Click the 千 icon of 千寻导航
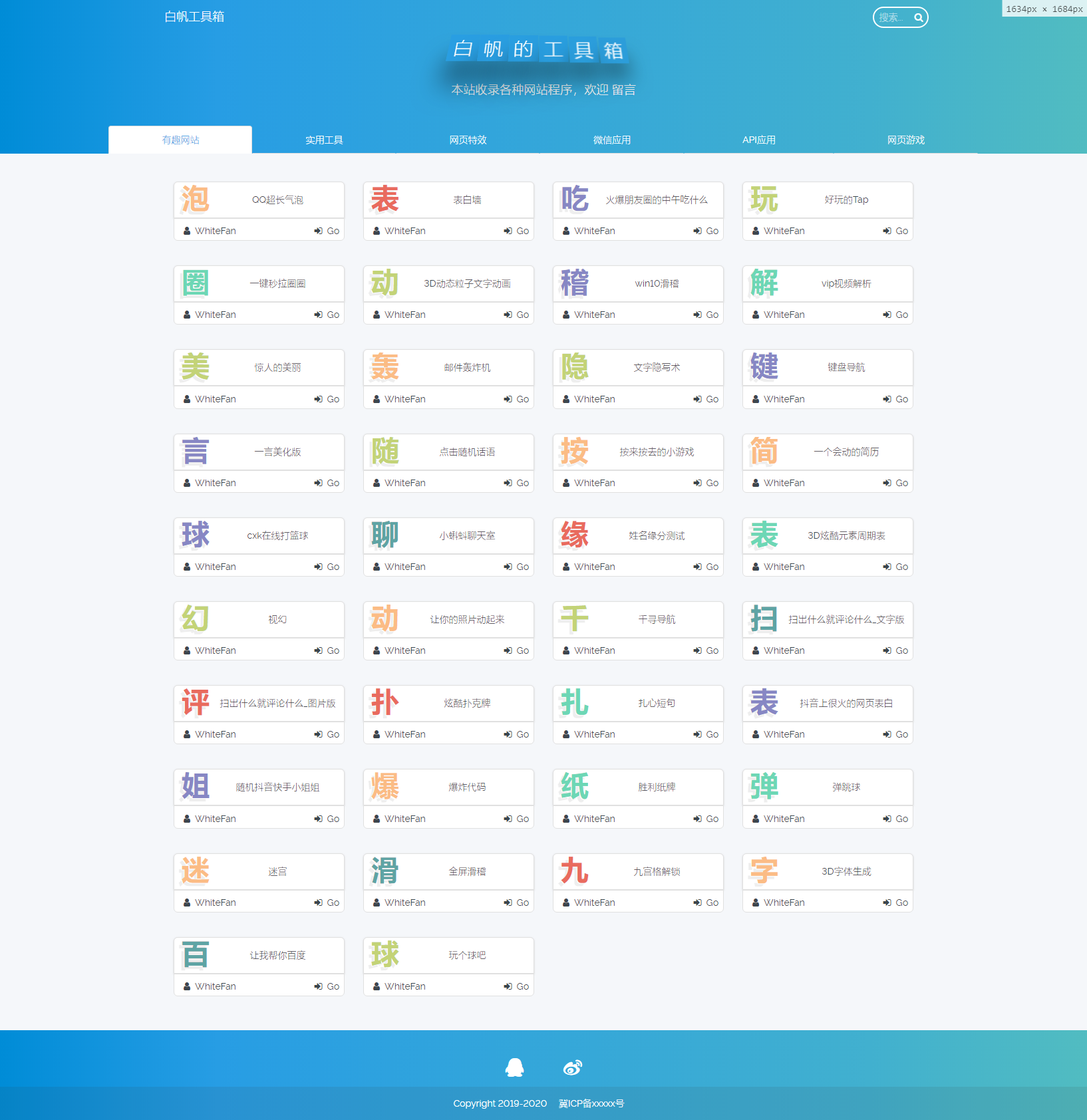The width and height of the screenshot is (1087, 1120). [x=575, y=619]
